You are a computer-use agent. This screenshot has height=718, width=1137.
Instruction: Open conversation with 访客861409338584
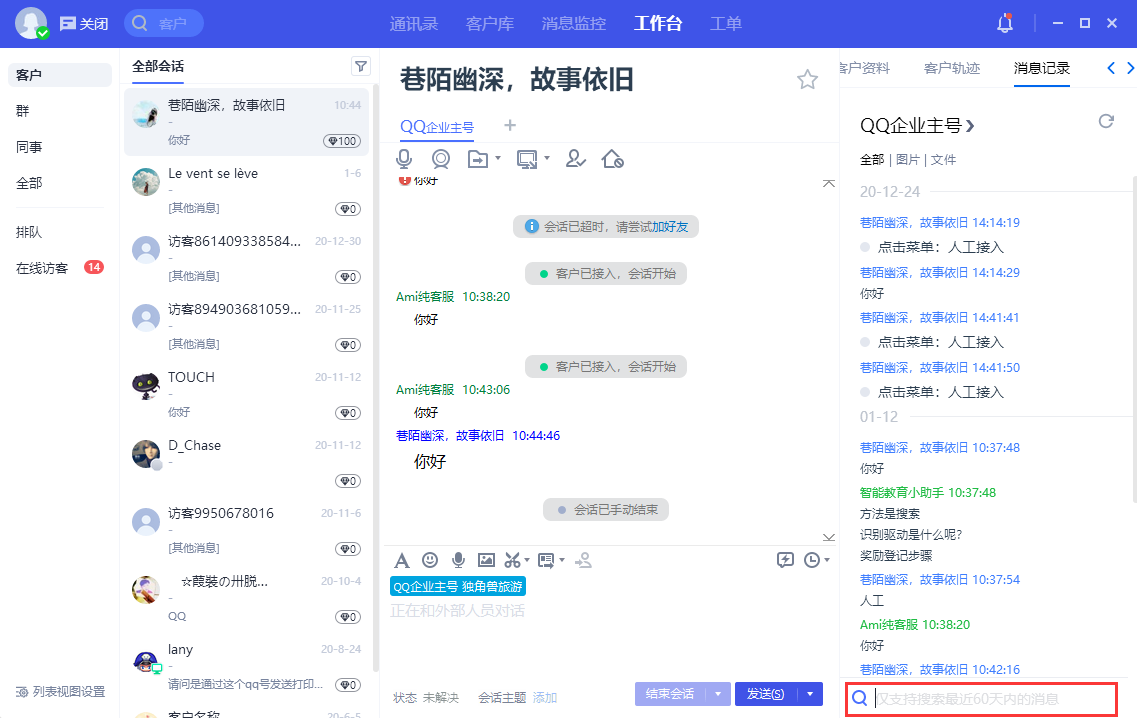(x=247, y=259)
